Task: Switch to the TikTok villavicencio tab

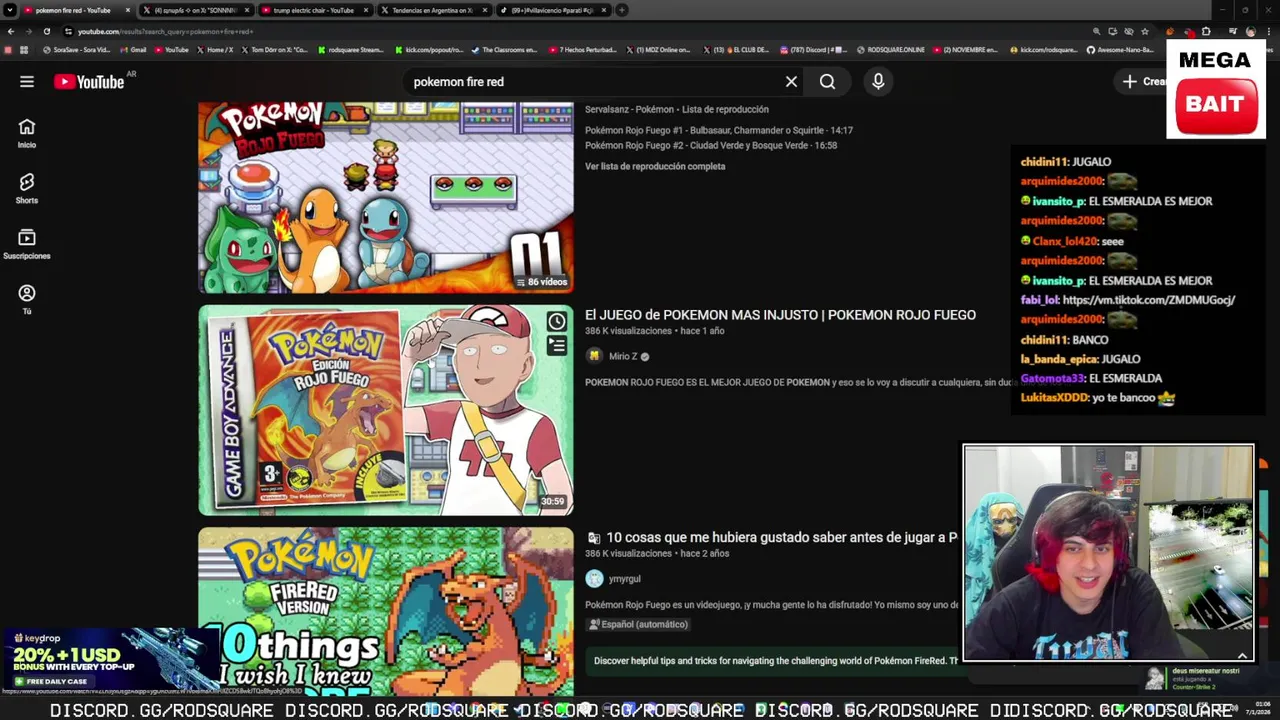Action: coord(552,10)
